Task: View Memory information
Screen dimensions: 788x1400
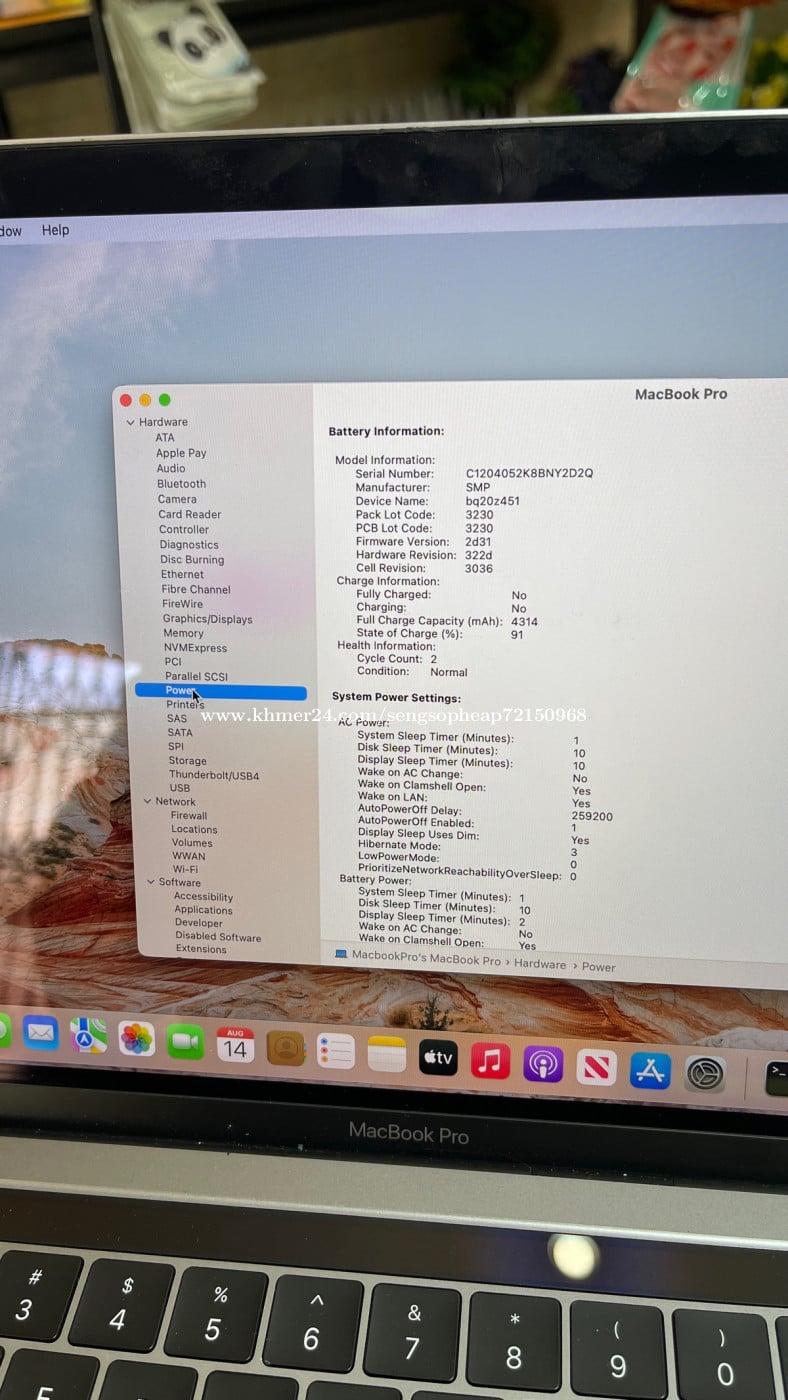Action: tap(184, 633)
